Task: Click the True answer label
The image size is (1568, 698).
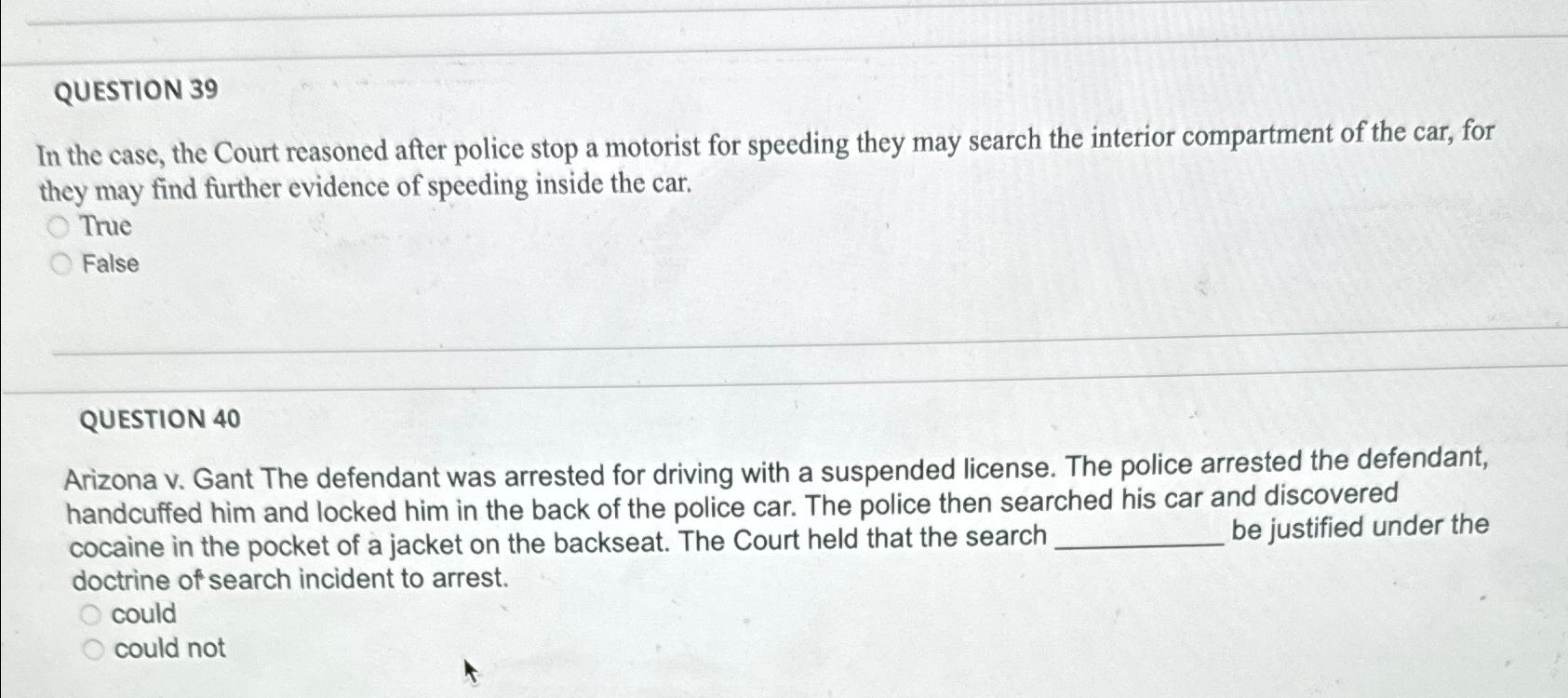Action: click(104, 225)
